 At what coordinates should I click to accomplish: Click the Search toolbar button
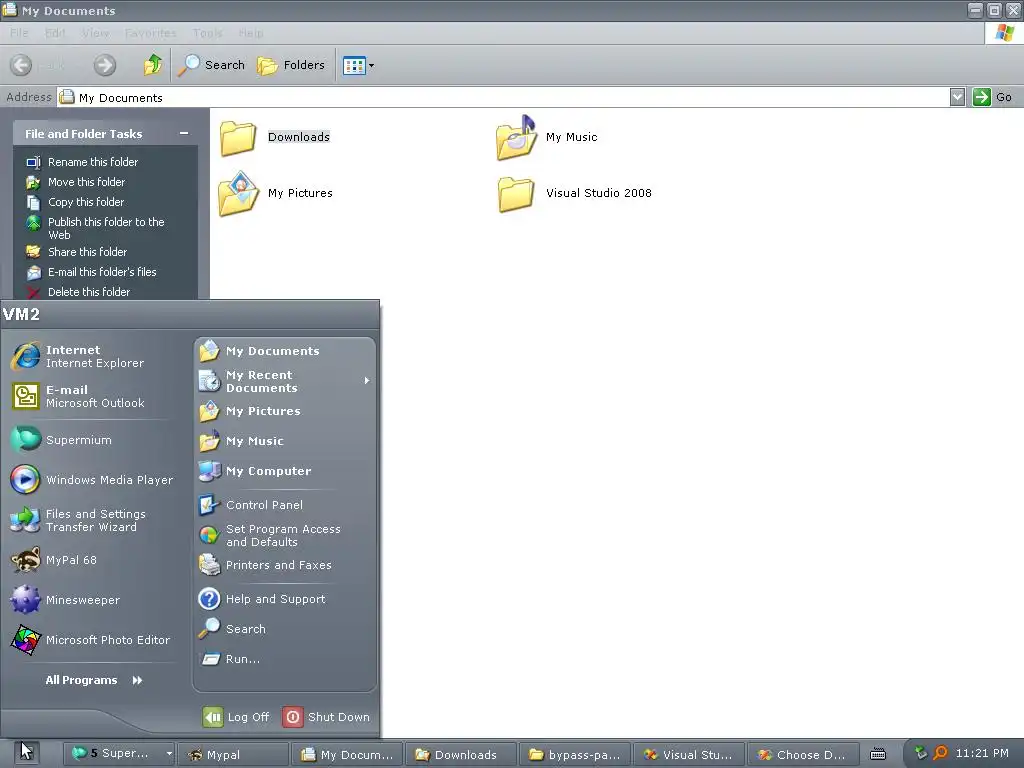point(212,65)
